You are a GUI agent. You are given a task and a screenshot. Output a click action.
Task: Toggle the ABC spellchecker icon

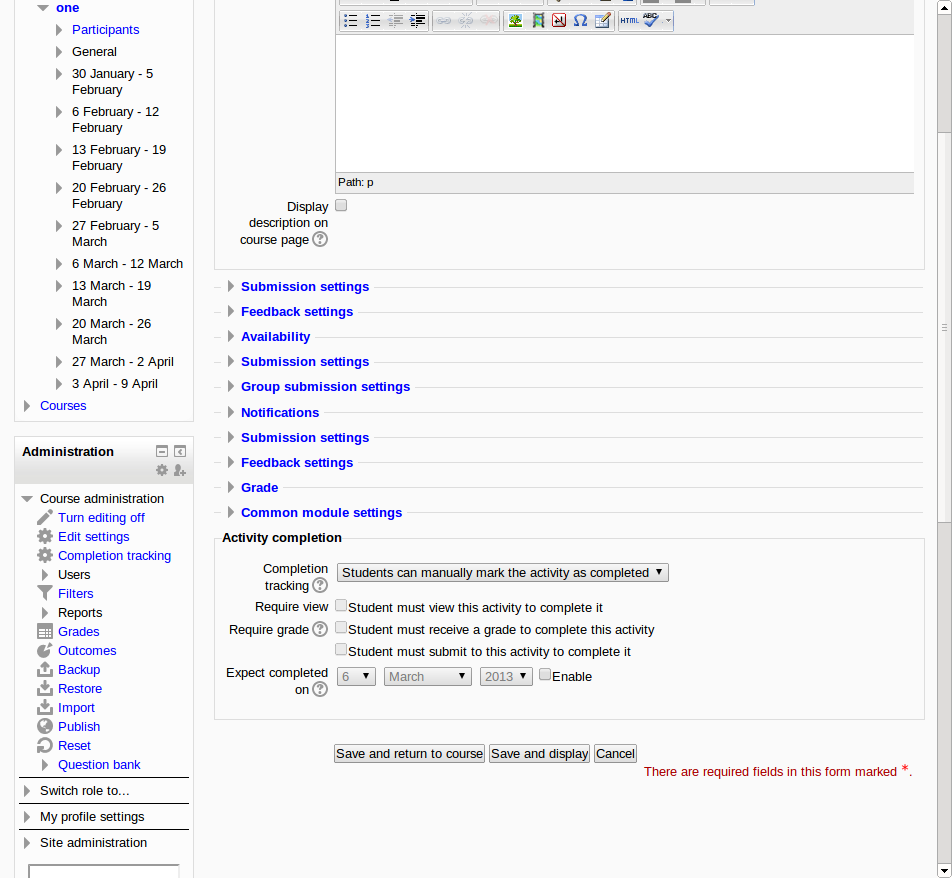click(651, 20)
